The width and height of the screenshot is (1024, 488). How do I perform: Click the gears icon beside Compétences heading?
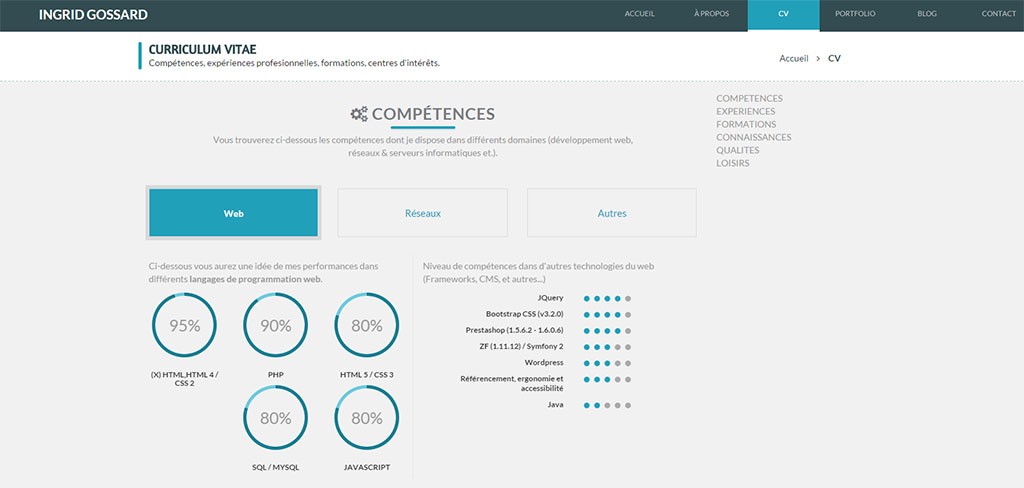click(359, 114)
